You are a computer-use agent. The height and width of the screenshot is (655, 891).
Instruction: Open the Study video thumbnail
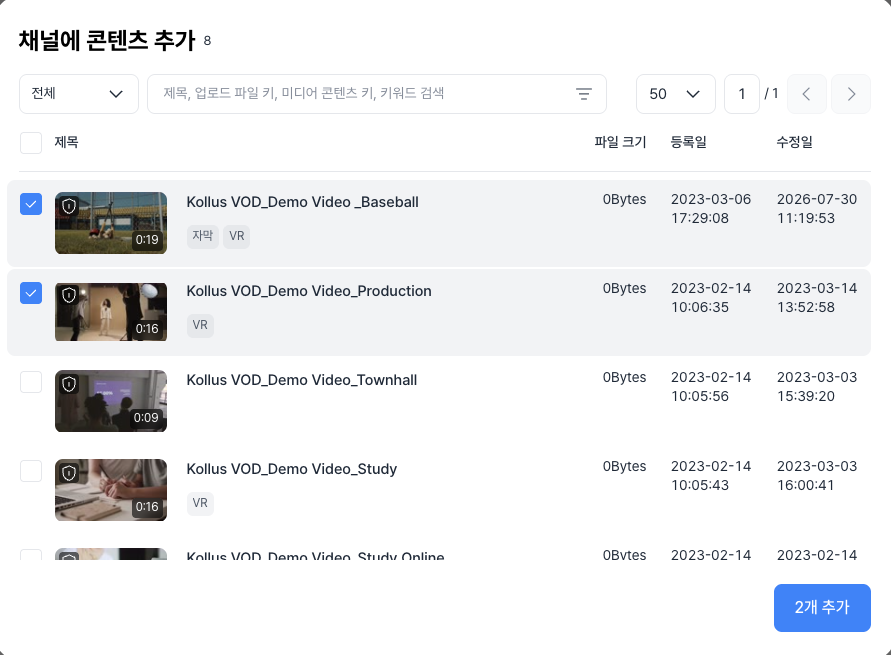[x=111, y=490]
